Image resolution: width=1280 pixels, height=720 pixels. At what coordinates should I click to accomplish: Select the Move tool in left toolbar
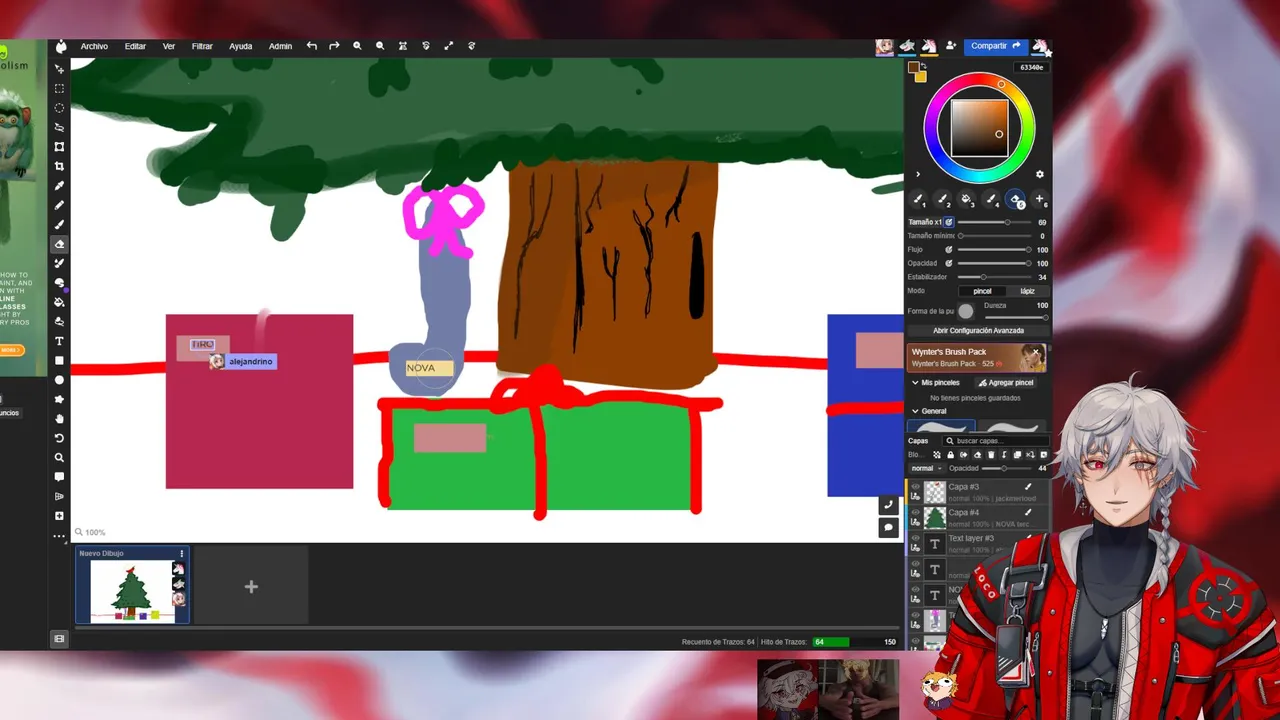point(59,68)
